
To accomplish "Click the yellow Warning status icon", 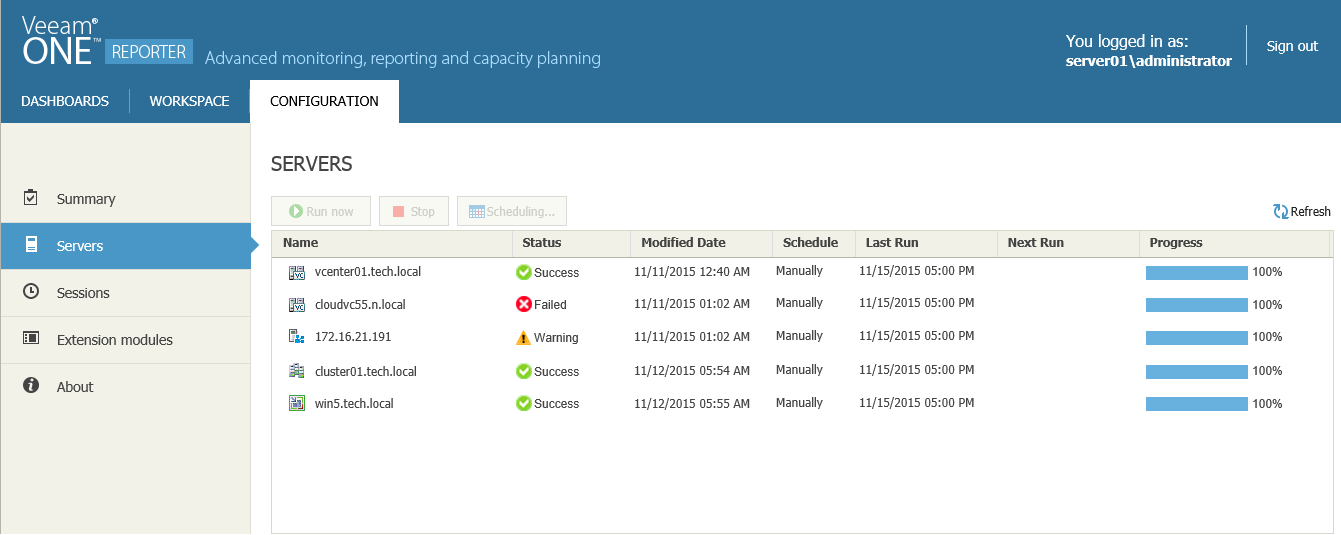I will [523, 338].
